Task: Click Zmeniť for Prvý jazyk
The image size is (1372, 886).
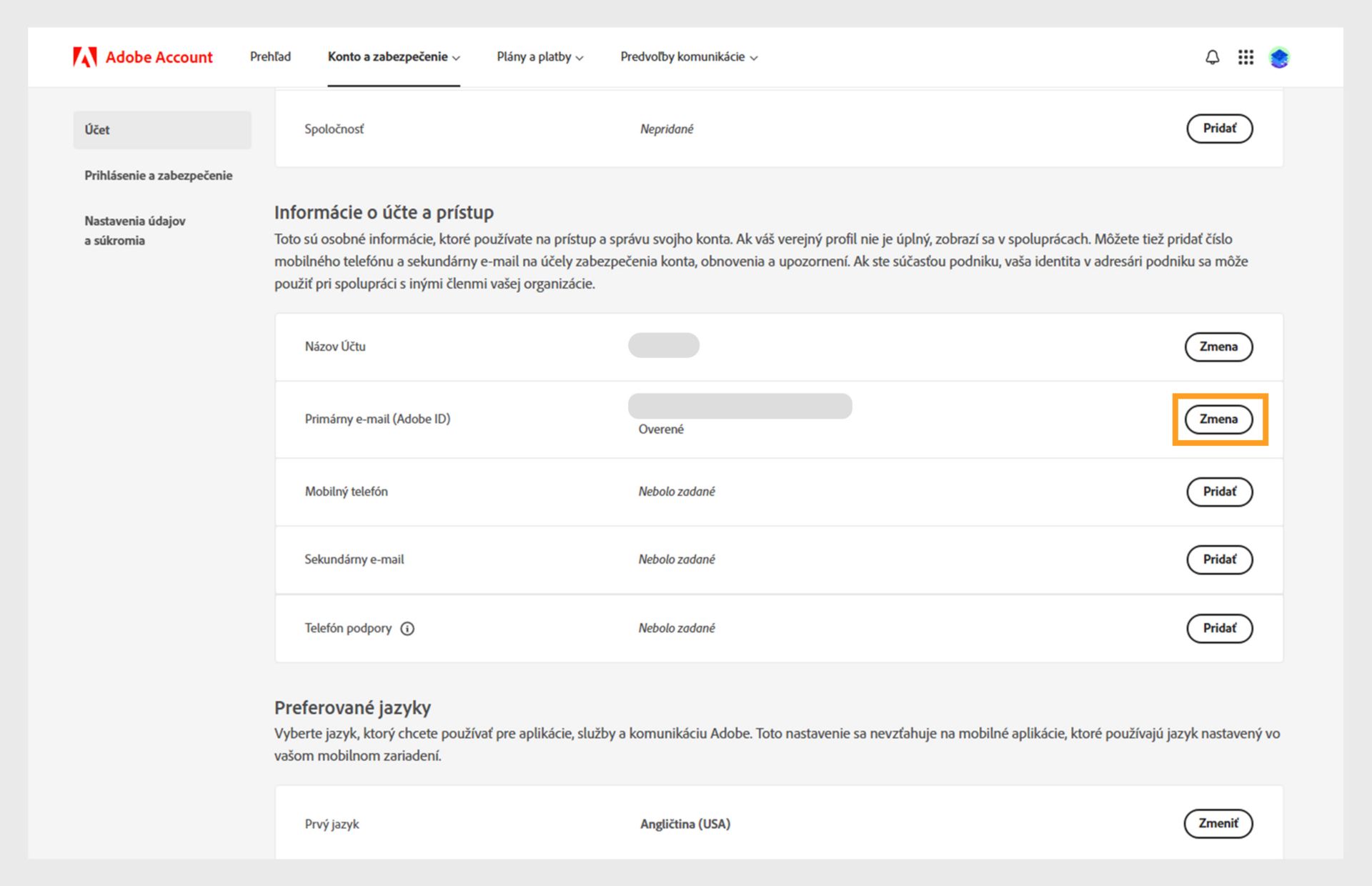Action: (1218, 823)
